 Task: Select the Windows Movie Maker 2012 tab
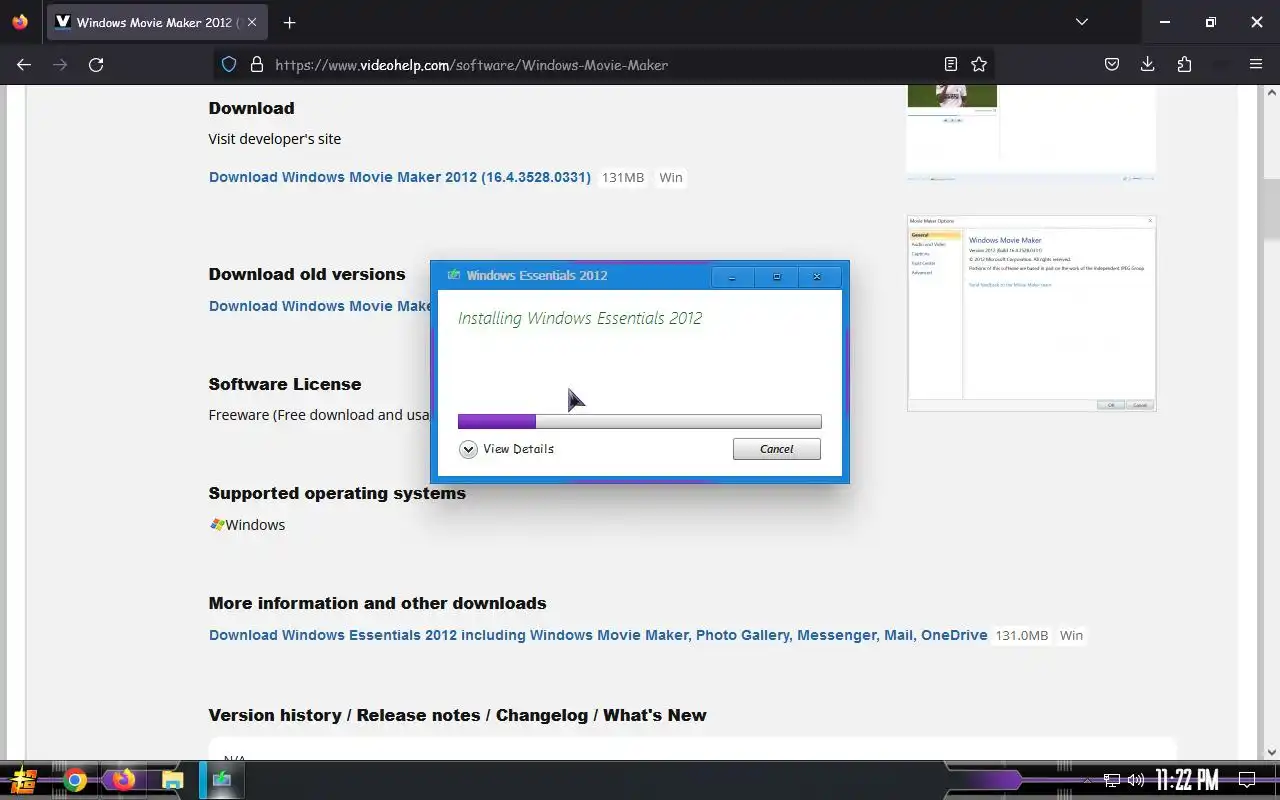158,22
